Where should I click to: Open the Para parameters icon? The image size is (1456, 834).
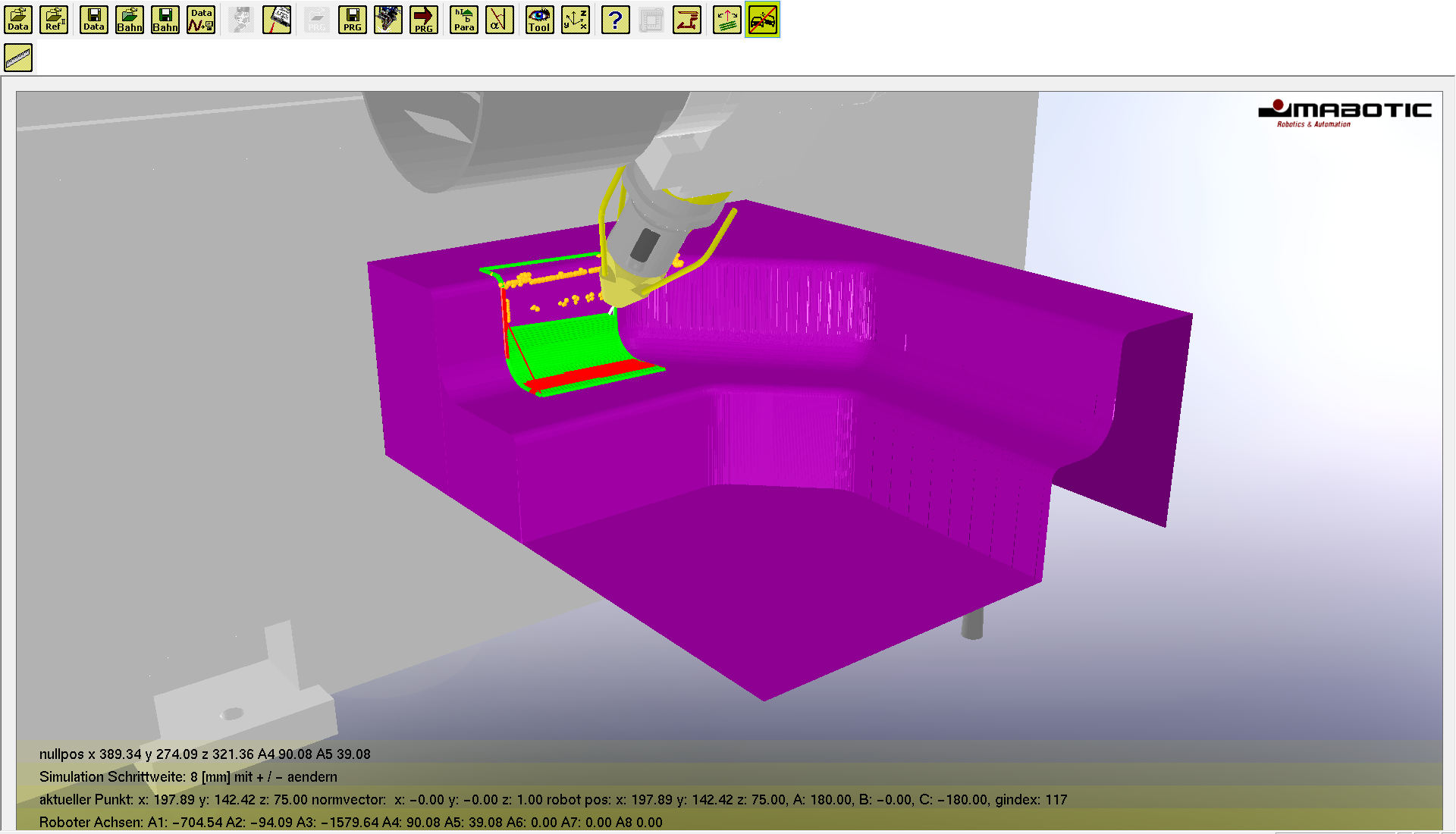(x=464, y=20)
